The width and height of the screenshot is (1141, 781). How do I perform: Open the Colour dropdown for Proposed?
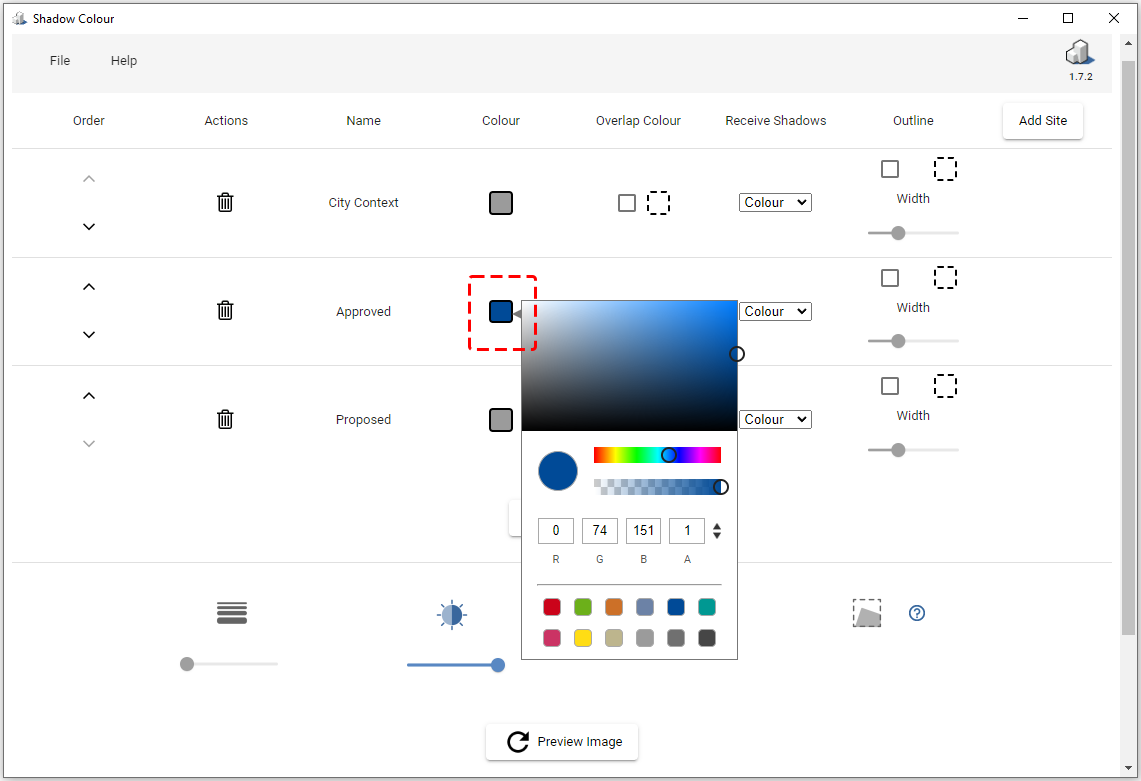click(x=775, y=419)
